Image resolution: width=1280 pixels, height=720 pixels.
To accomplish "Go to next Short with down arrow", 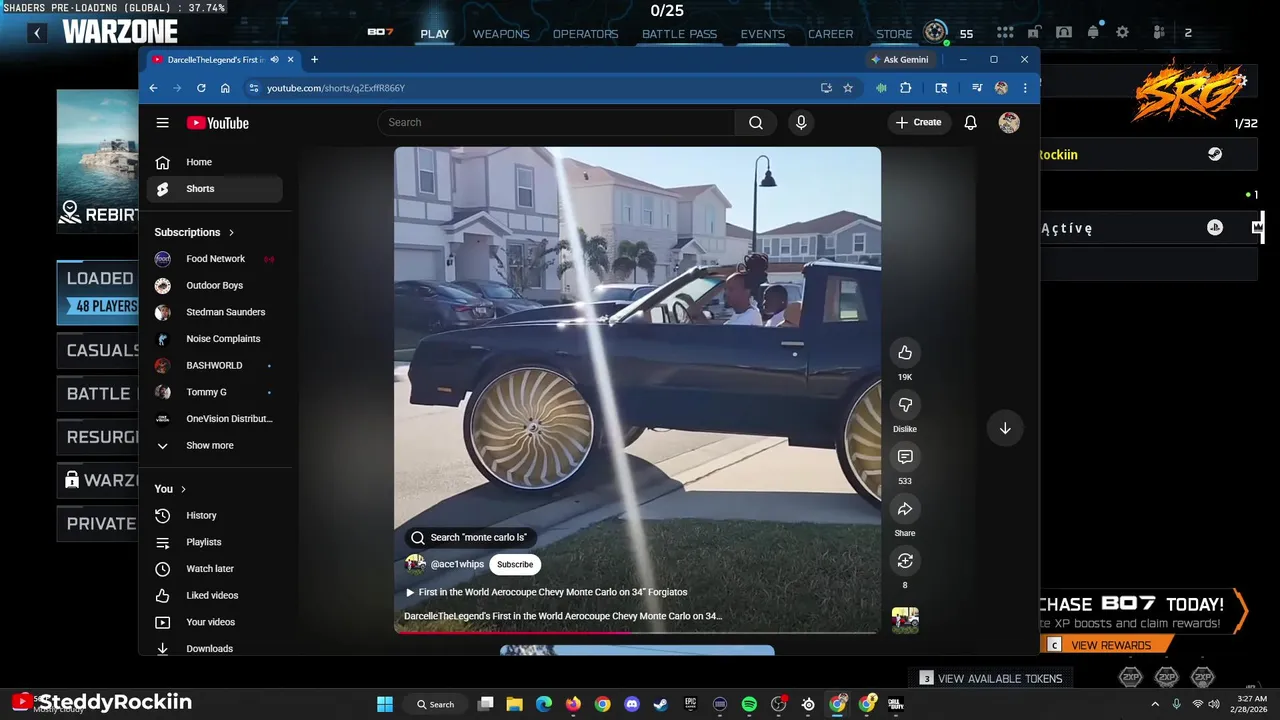I will (1005, 428).
